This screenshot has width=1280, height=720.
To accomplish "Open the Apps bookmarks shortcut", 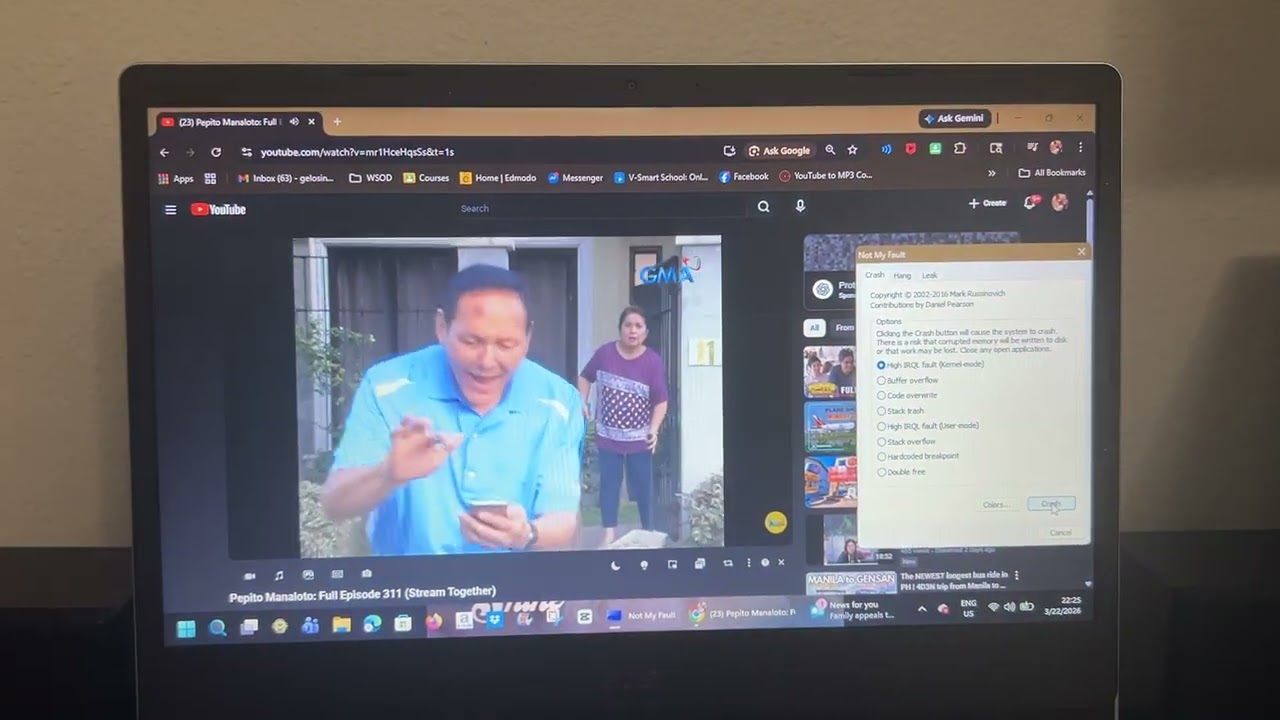I will click(x=176, y=179).
